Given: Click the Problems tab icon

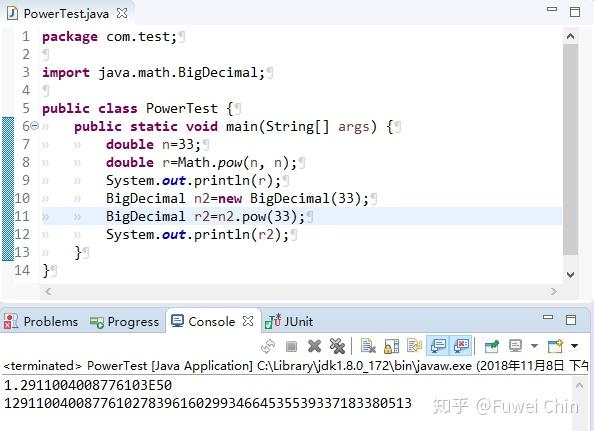Looking at the screenshot, I should (10, 321).
